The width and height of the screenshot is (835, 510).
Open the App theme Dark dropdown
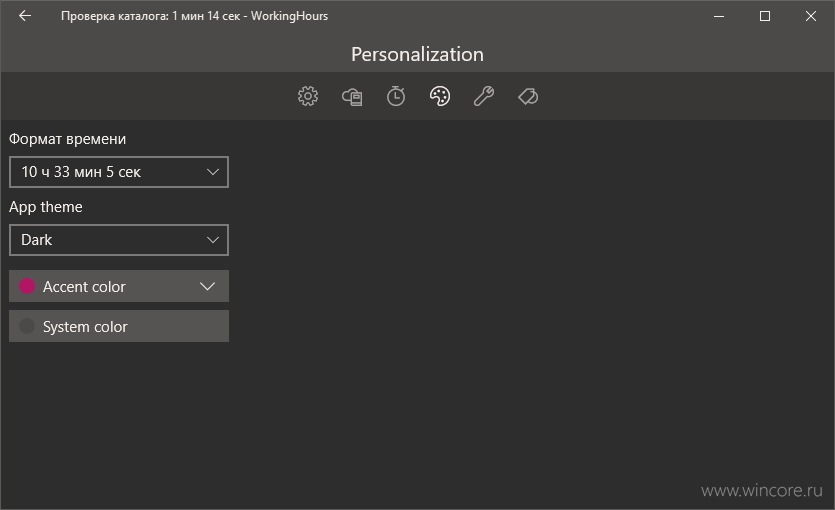coord(119,240)
